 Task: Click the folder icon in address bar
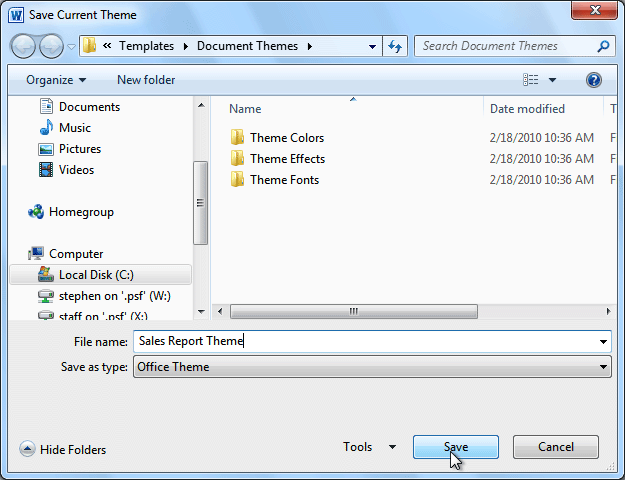tap(90, 46)
